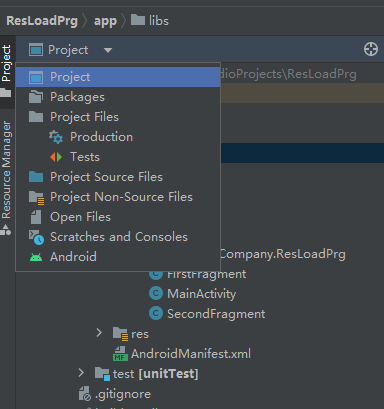Image resolution: width=384 pixels, height=409 pixels.
Task: Click the Open Files document icon
Action: point(36,217)
